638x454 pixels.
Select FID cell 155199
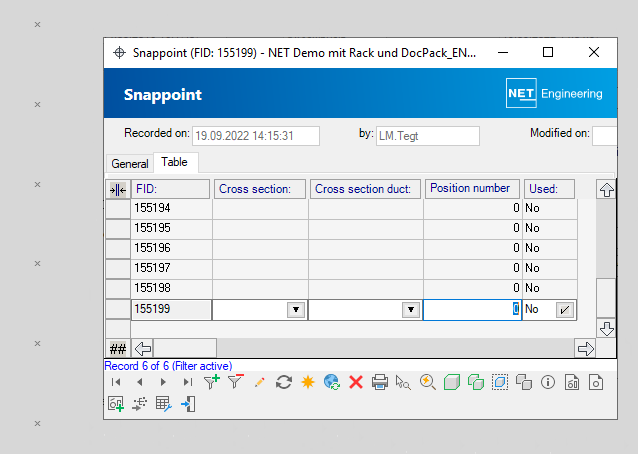171,310
